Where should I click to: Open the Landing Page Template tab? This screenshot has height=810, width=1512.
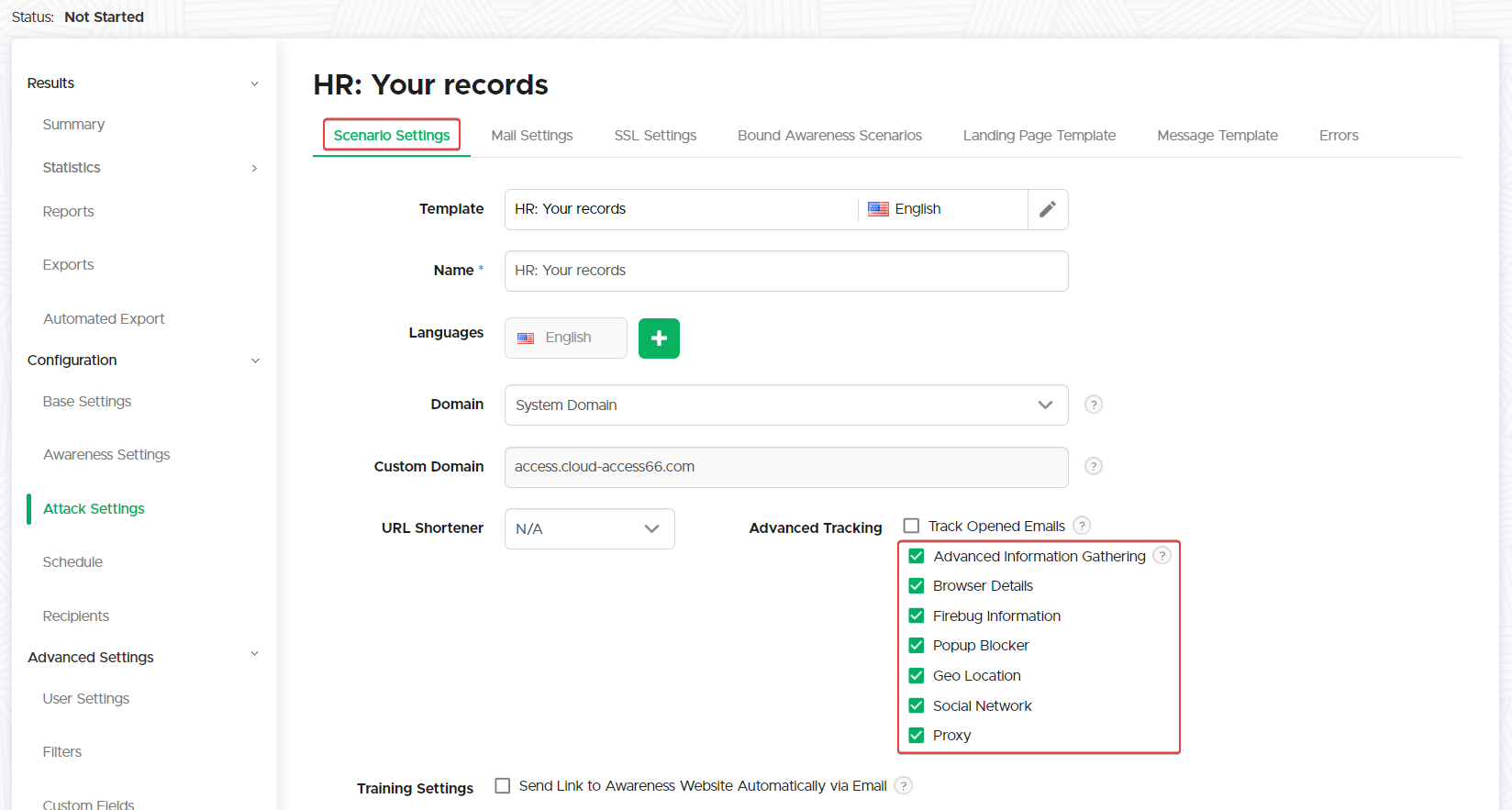click(1039, 136)
